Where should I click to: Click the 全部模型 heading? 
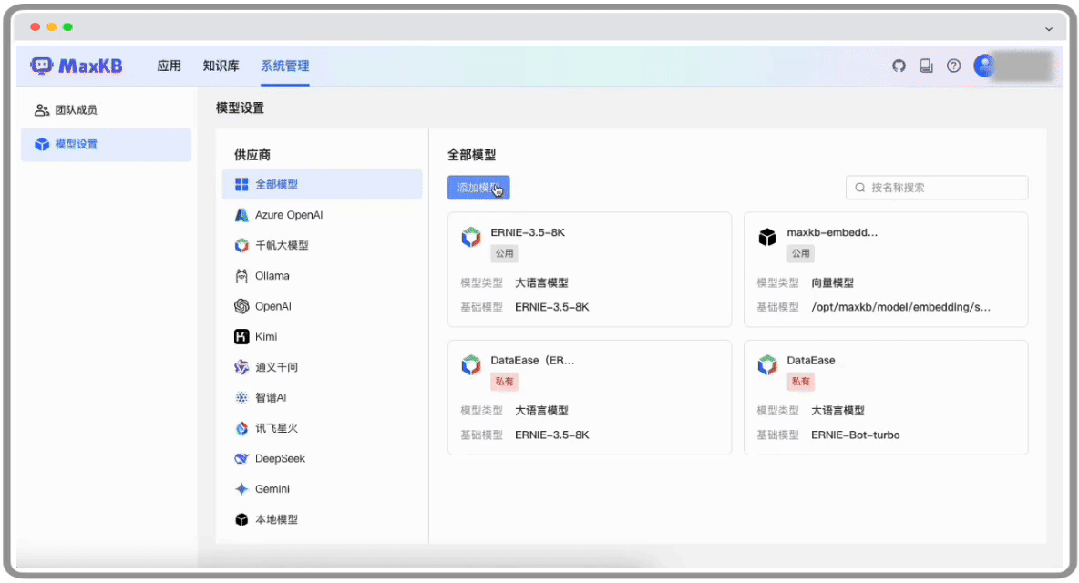tap(471, 155)
